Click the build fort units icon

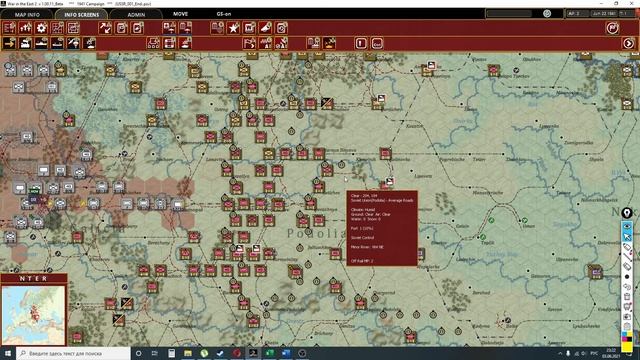tap(265, 43)
